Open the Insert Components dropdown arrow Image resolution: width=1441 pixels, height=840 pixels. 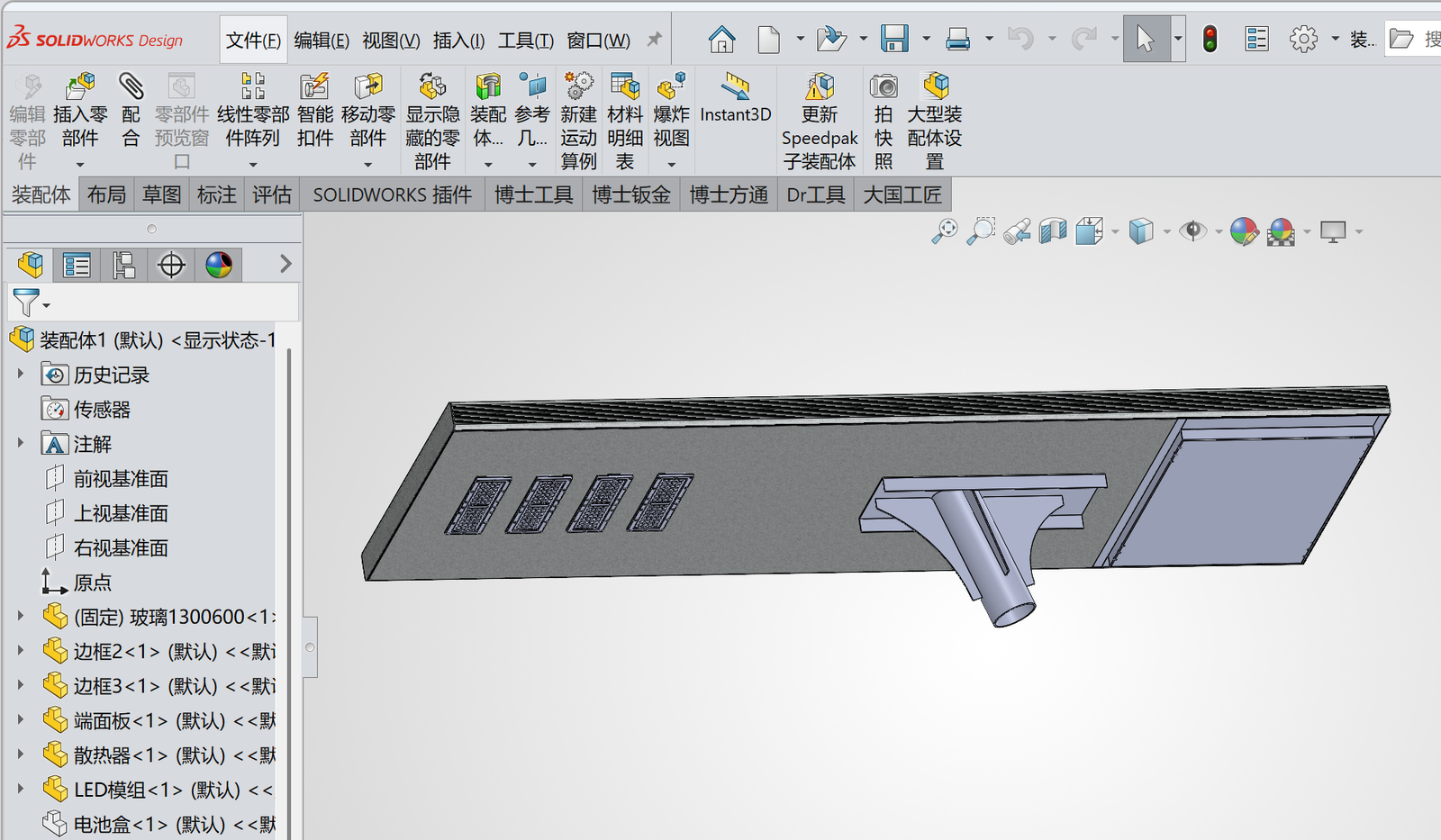tap(80, 165)
